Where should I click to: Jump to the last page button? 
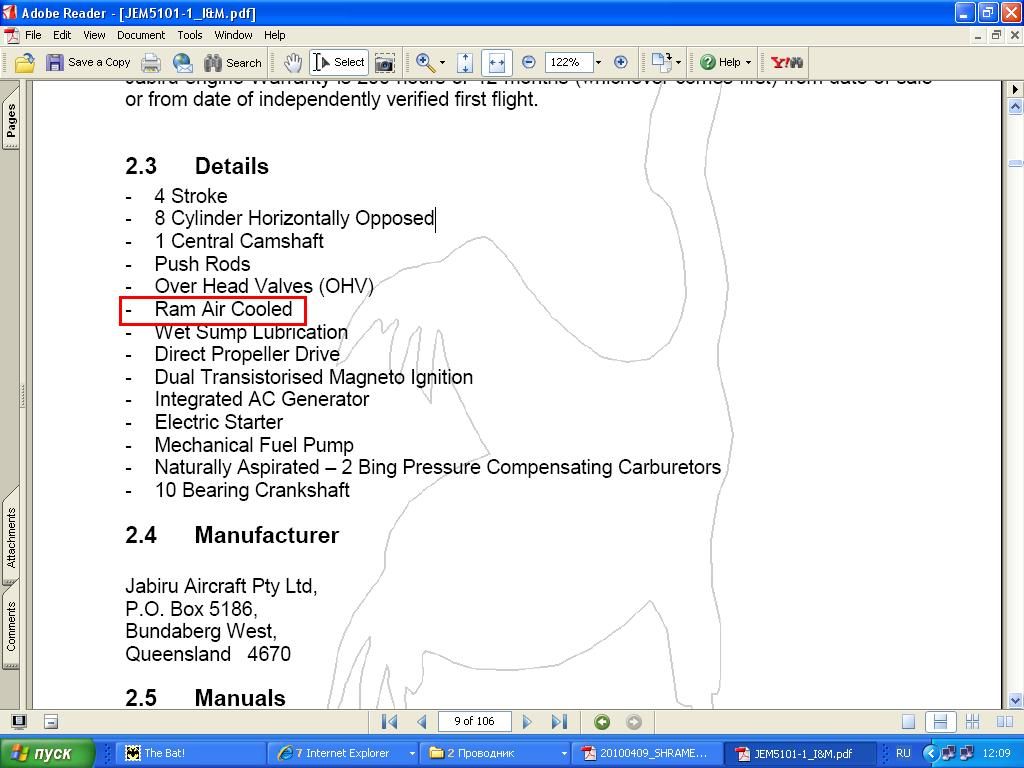(x=559, y=722)
